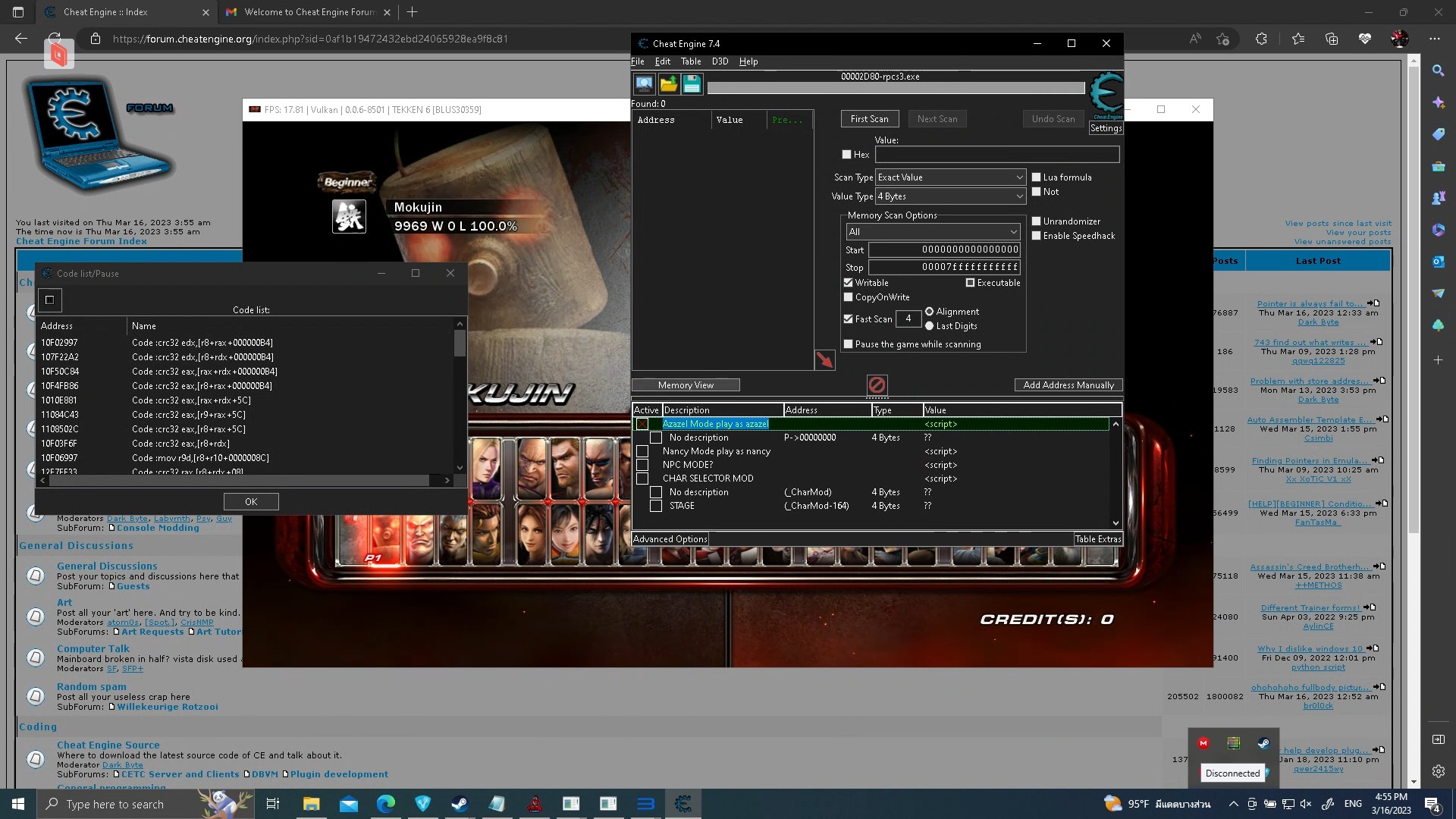Open the Memory View button
This screenshot has height=819, width=1456.
(686, 385)
